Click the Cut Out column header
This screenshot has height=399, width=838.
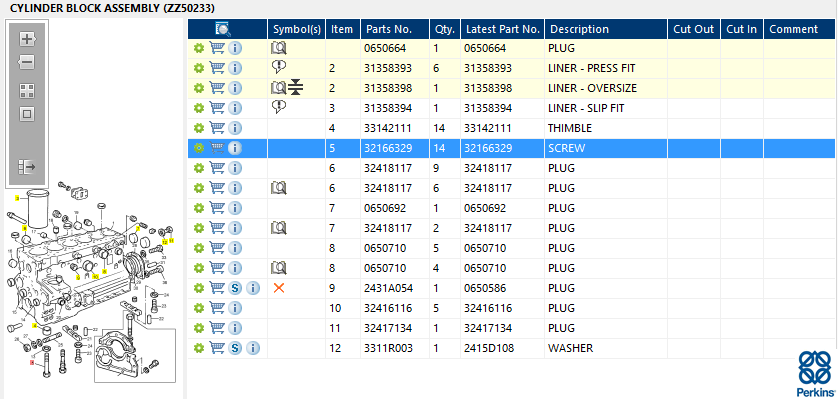pyautogui.click(x=694, y=29)
